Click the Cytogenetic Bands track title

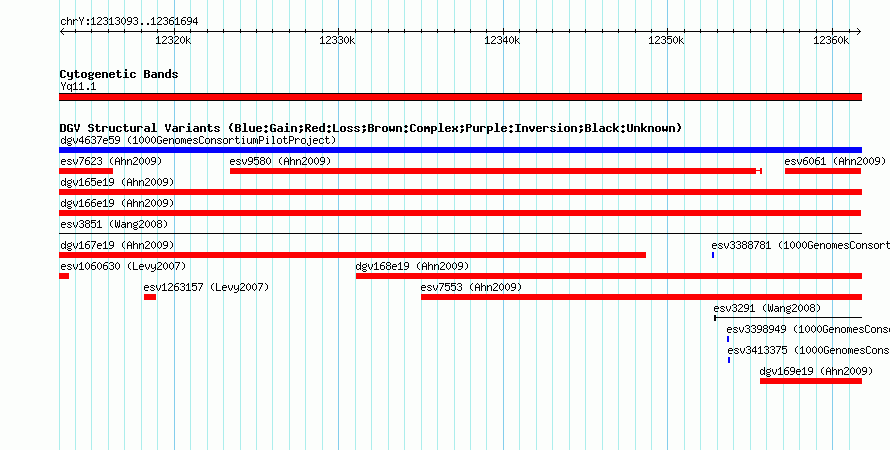pyautogui.click(x=119, y=74)
